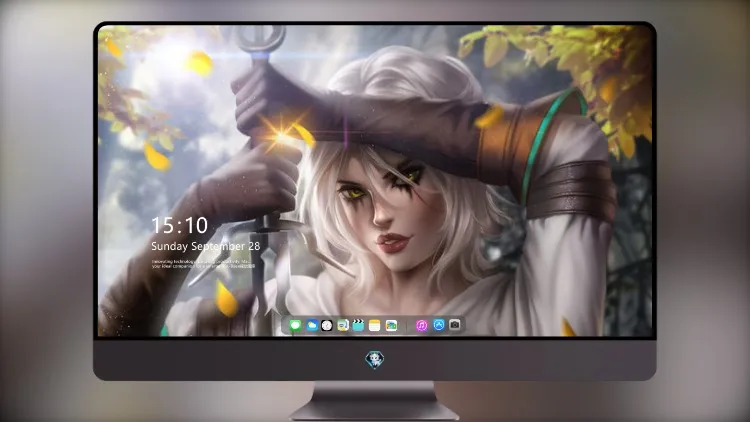This screenshot has height=422, width=750.
Task: Select the Sunday September 28 date text
Action: (206, 246)
